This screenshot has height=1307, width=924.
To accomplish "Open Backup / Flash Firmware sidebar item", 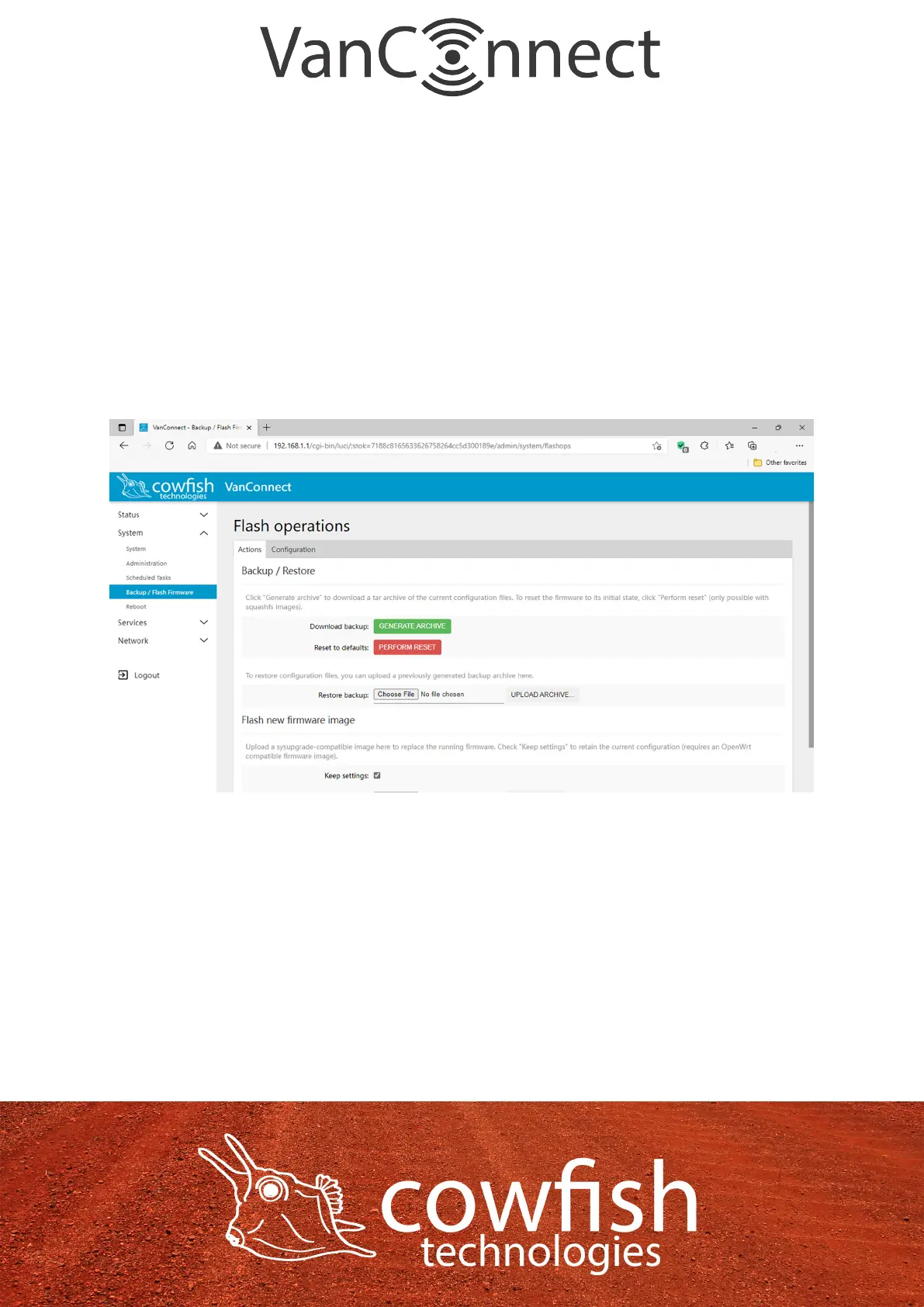I will click(163, 592).
